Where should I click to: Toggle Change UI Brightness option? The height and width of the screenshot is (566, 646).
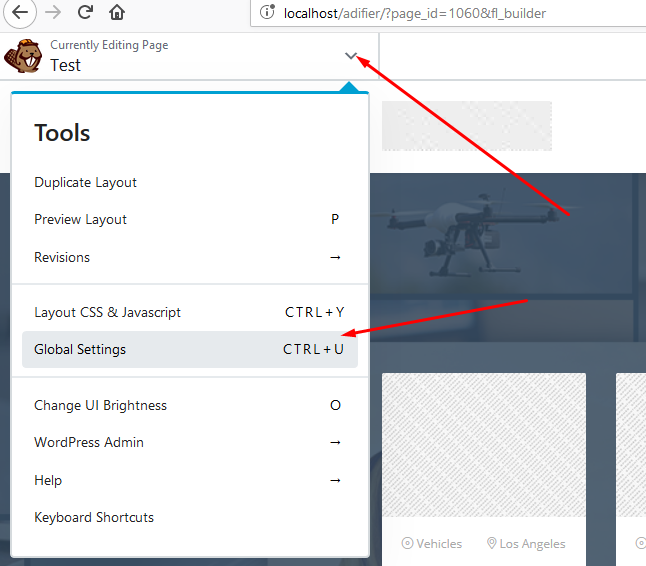tap(100, 405)
